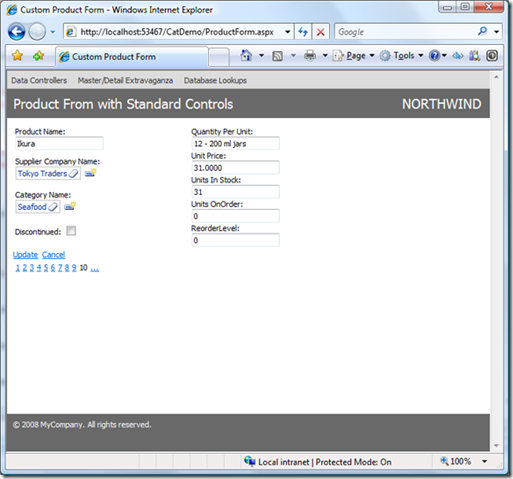Screen dimensions: 513x479
Task: Go to page 5 link
Action: pos(46,268)
